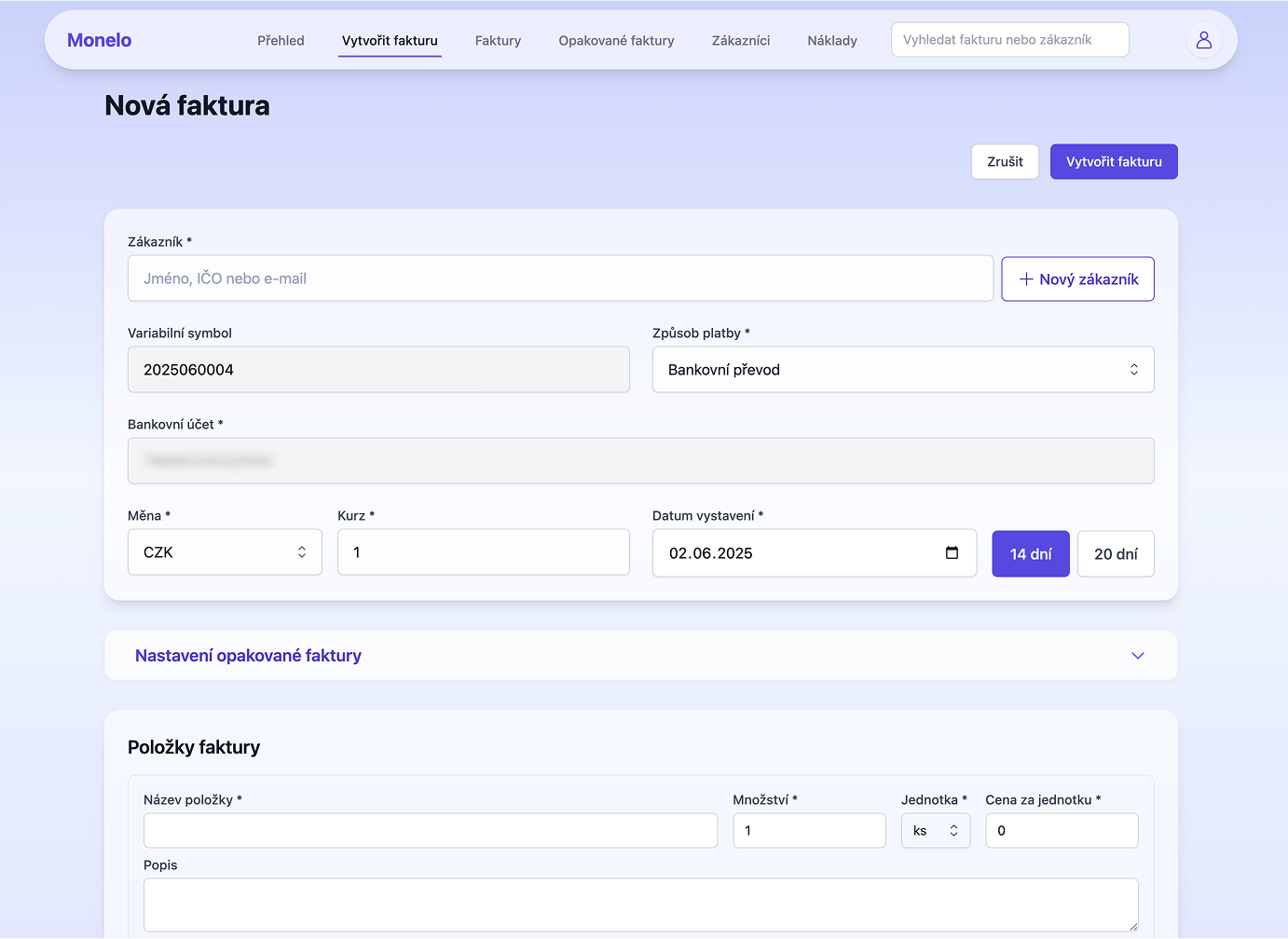The image size is (1288, 939).
Task: Open the calendar picker in Datum vystavení
Action: 952,552
